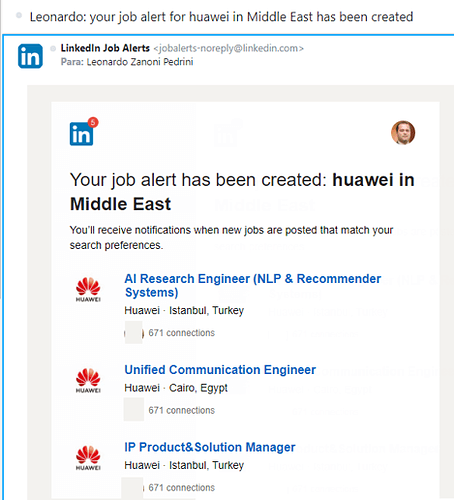Open the profile photo in the email header

pos(403,133)
